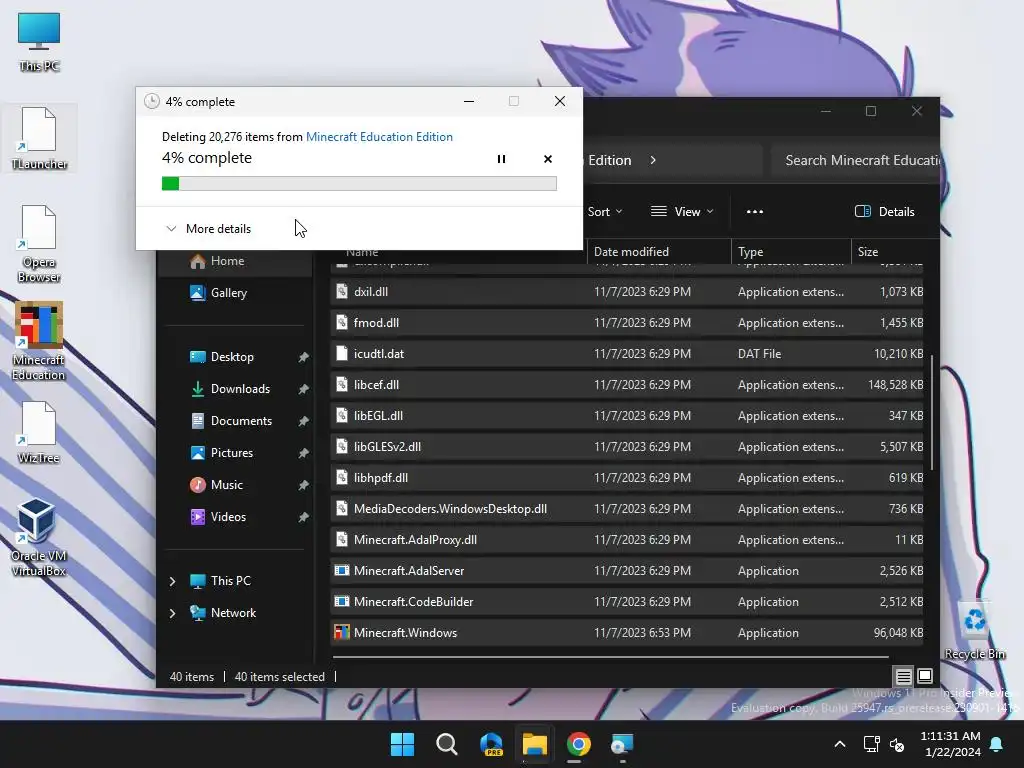1024x768 pixels.
Task: Select Opera Browser desktop shortcut
Action: 39,244
